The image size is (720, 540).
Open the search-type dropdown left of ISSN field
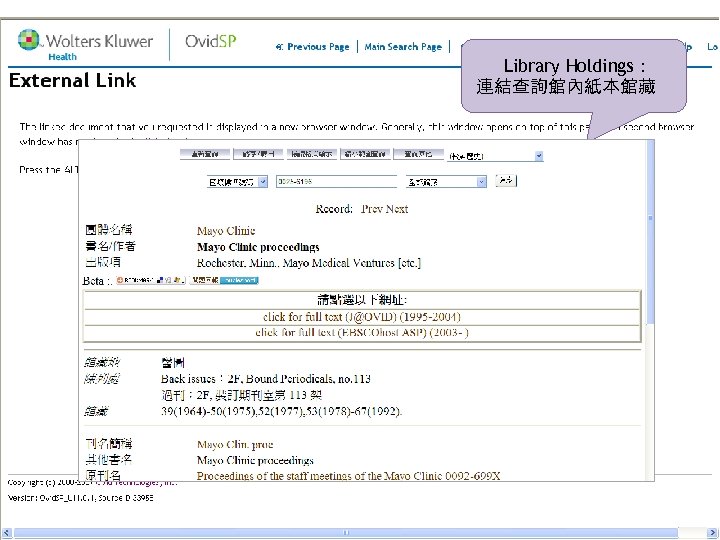click(x=237, y=182)
